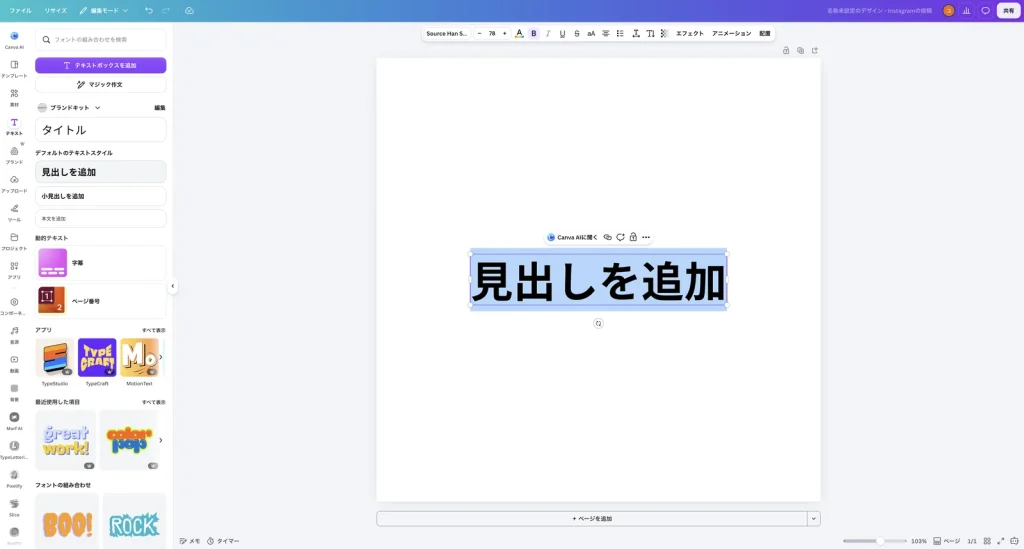Select the 字幕 (captions) dynamic text
The height and width of the screenshot is (549, 1024).
click(101, 262)
